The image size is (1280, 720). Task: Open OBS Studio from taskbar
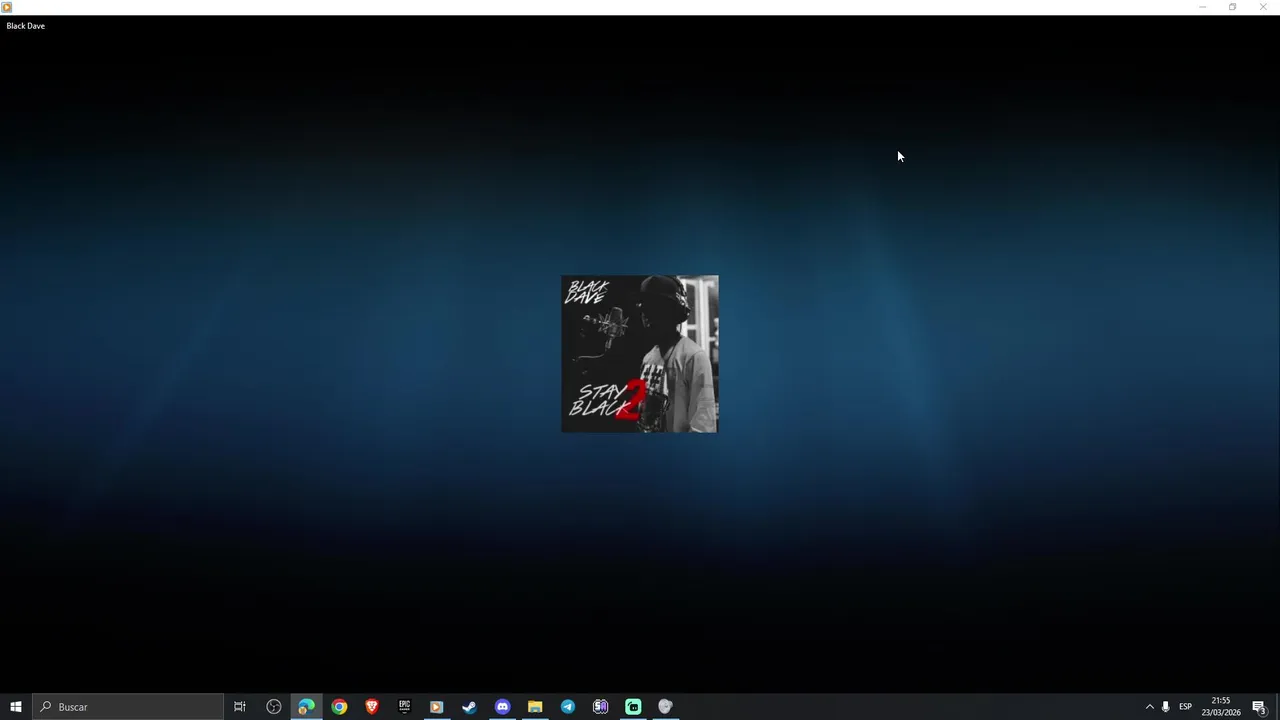pyautogui.click(x=273, y=707)
